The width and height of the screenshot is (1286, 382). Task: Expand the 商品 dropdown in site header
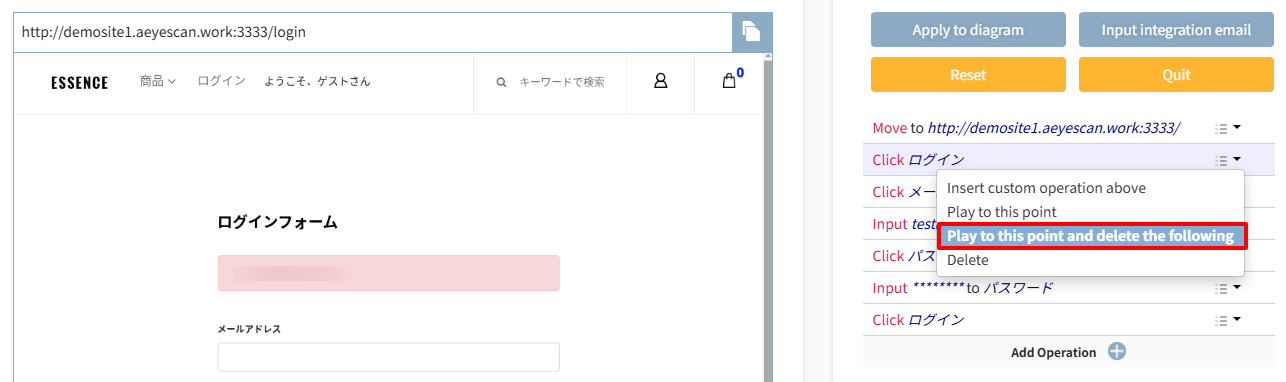158,82
